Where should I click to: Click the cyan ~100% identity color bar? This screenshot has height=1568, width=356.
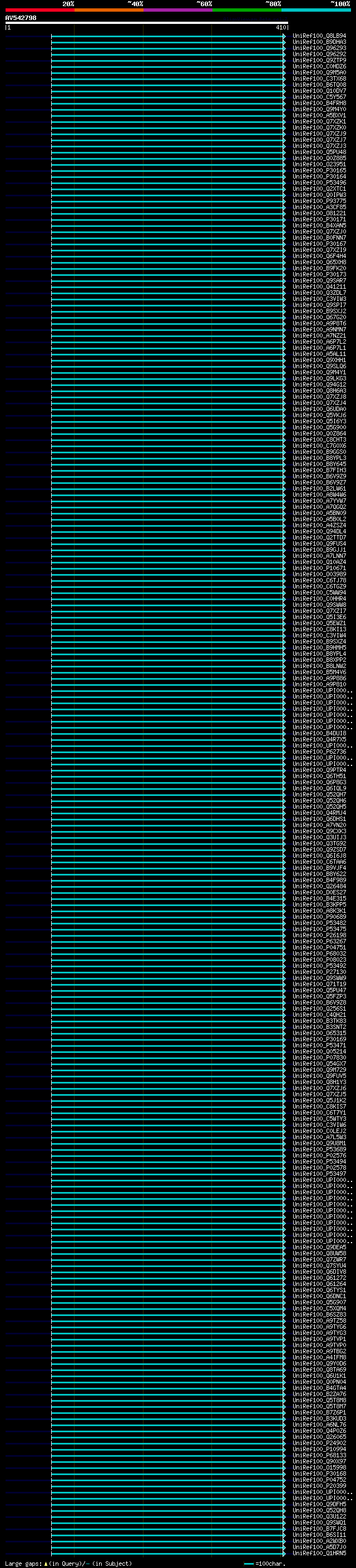tap(316, 10)
